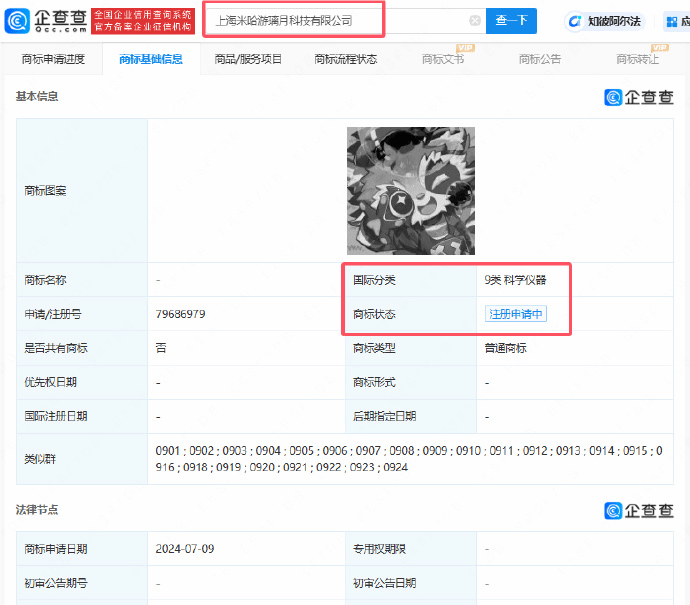The height and width of the screenshot is (605, 690).
Task: Click the 企查查 watermark beside 法律节点
Action: tap(639, 510)
